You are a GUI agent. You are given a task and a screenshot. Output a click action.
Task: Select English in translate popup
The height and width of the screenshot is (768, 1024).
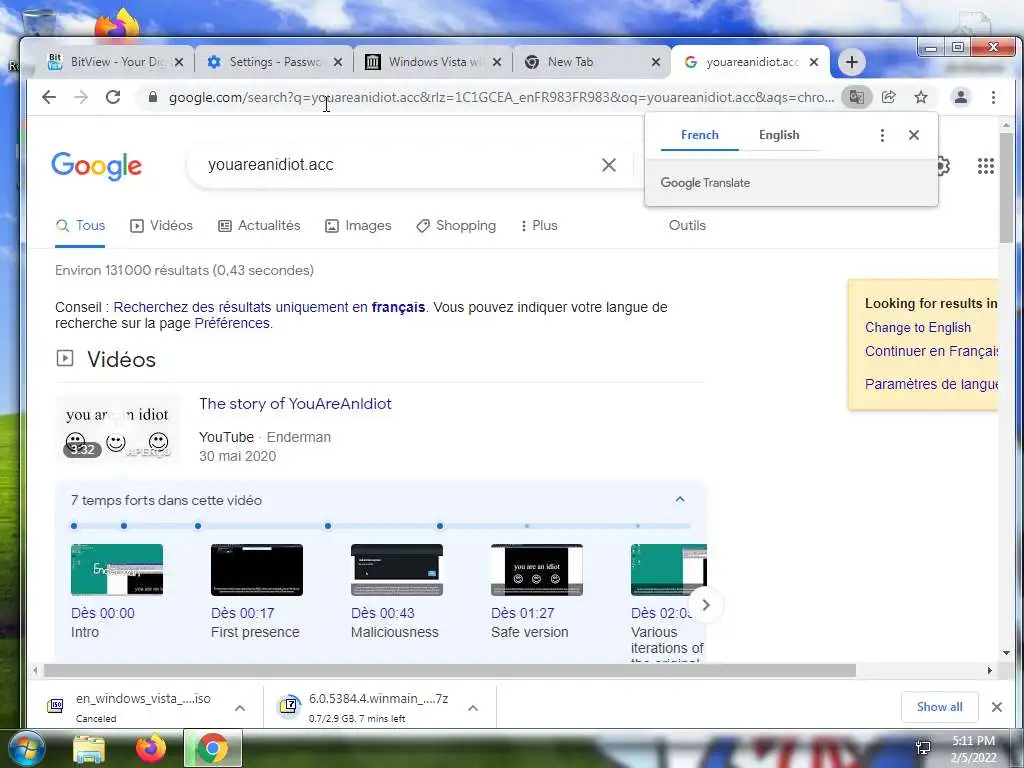pyautogui.click(x=779, y=135)
